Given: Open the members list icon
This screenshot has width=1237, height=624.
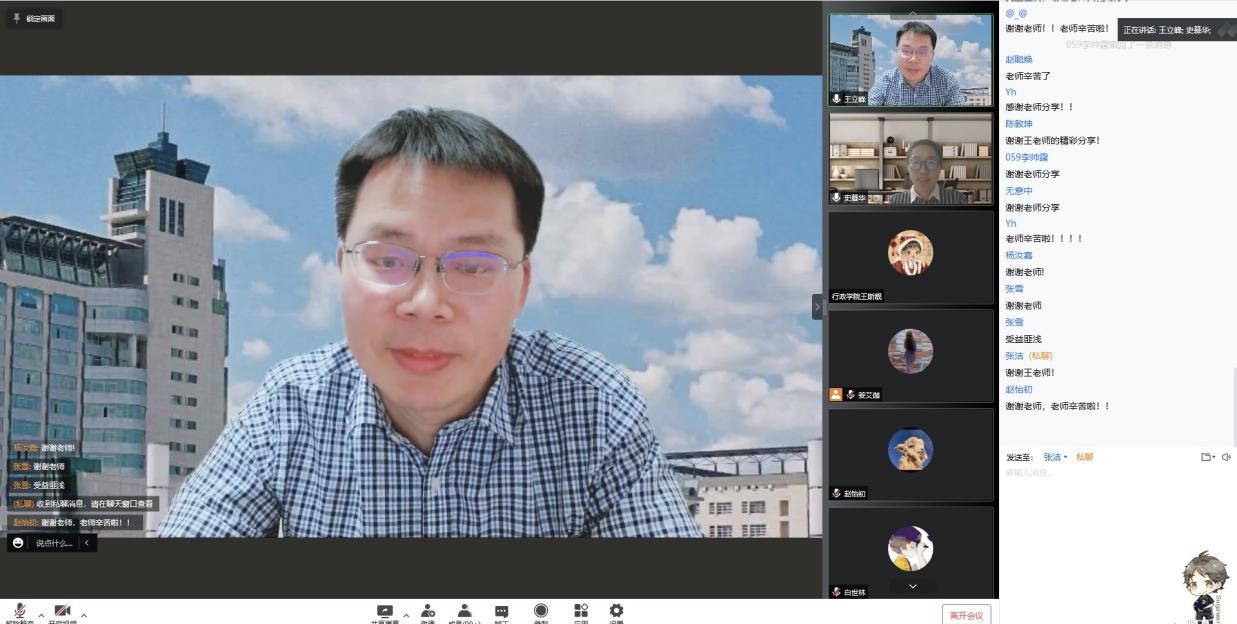Looking at the screenshot, I should click(464, 611).
